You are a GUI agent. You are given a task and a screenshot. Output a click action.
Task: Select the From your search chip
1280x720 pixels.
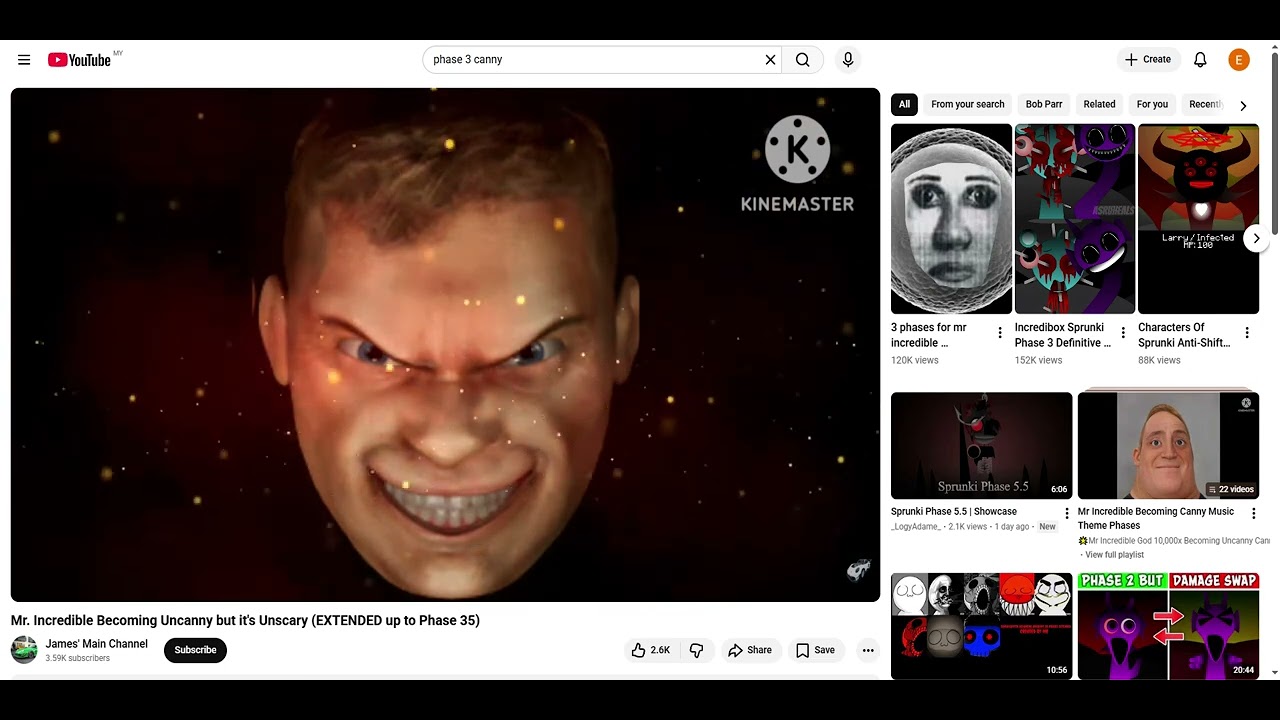[967, 104]
